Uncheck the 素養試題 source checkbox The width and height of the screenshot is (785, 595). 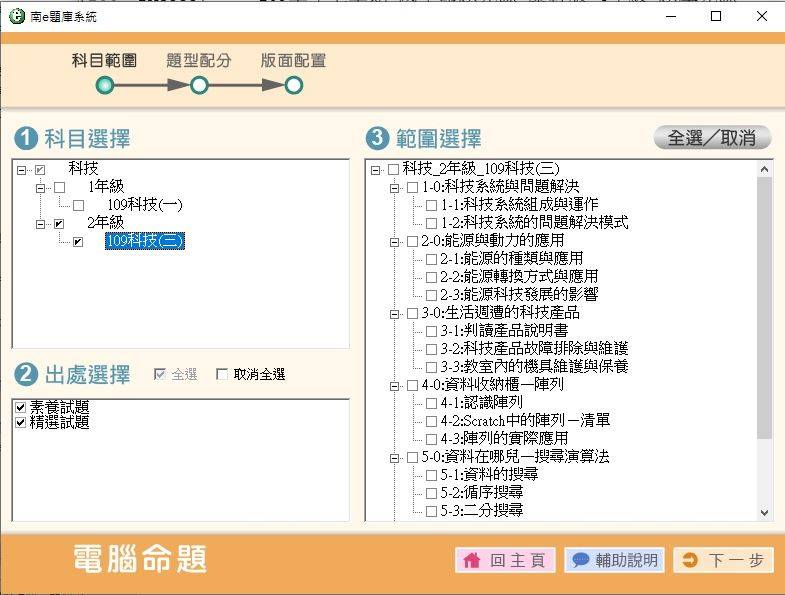(x=21, y=407)
